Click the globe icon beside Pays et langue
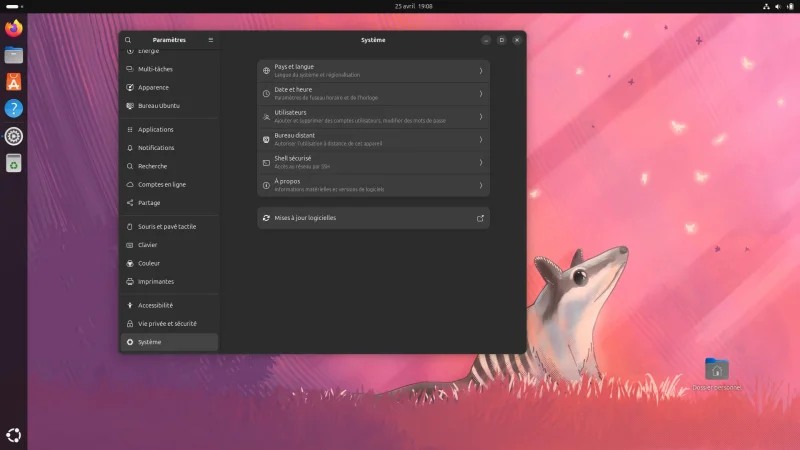800x450 pixels. 266,71
